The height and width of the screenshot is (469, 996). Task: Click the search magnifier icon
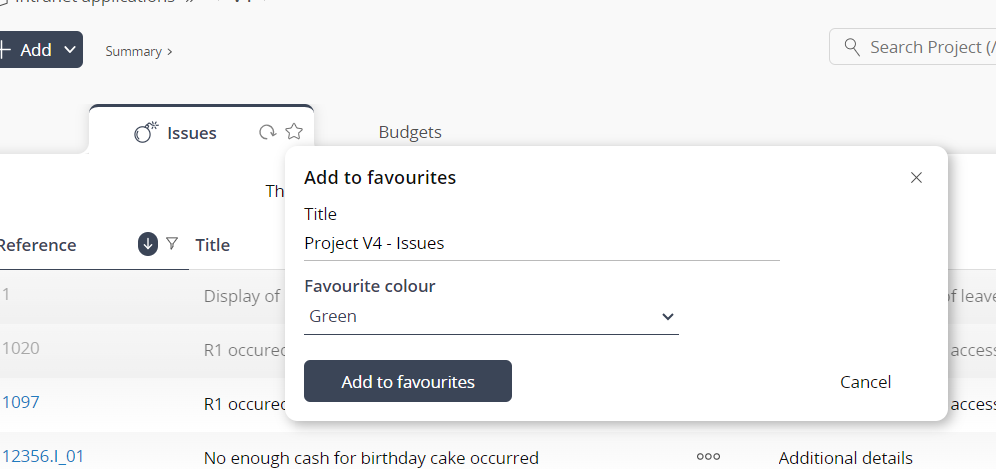coord(852,47)
